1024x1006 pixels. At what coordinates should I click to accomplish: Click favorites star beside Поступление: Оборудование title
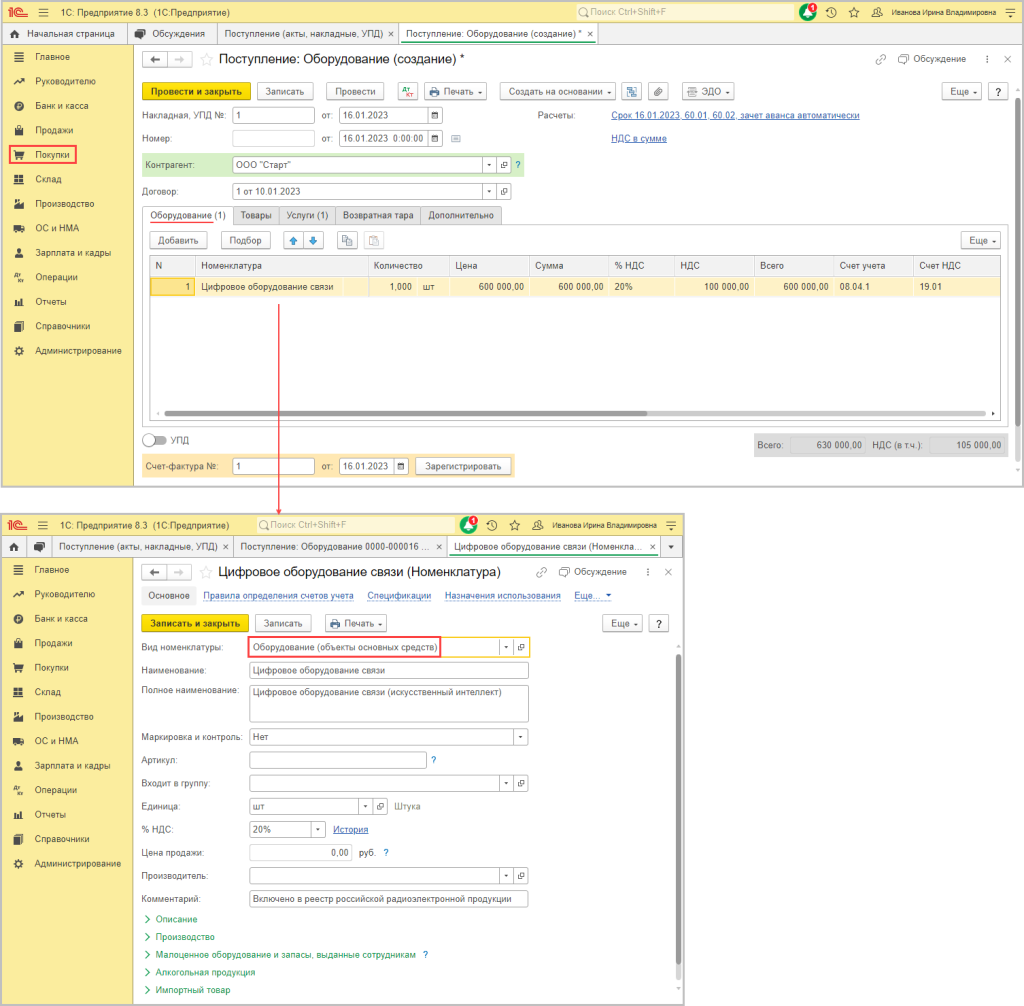point(207,59)
